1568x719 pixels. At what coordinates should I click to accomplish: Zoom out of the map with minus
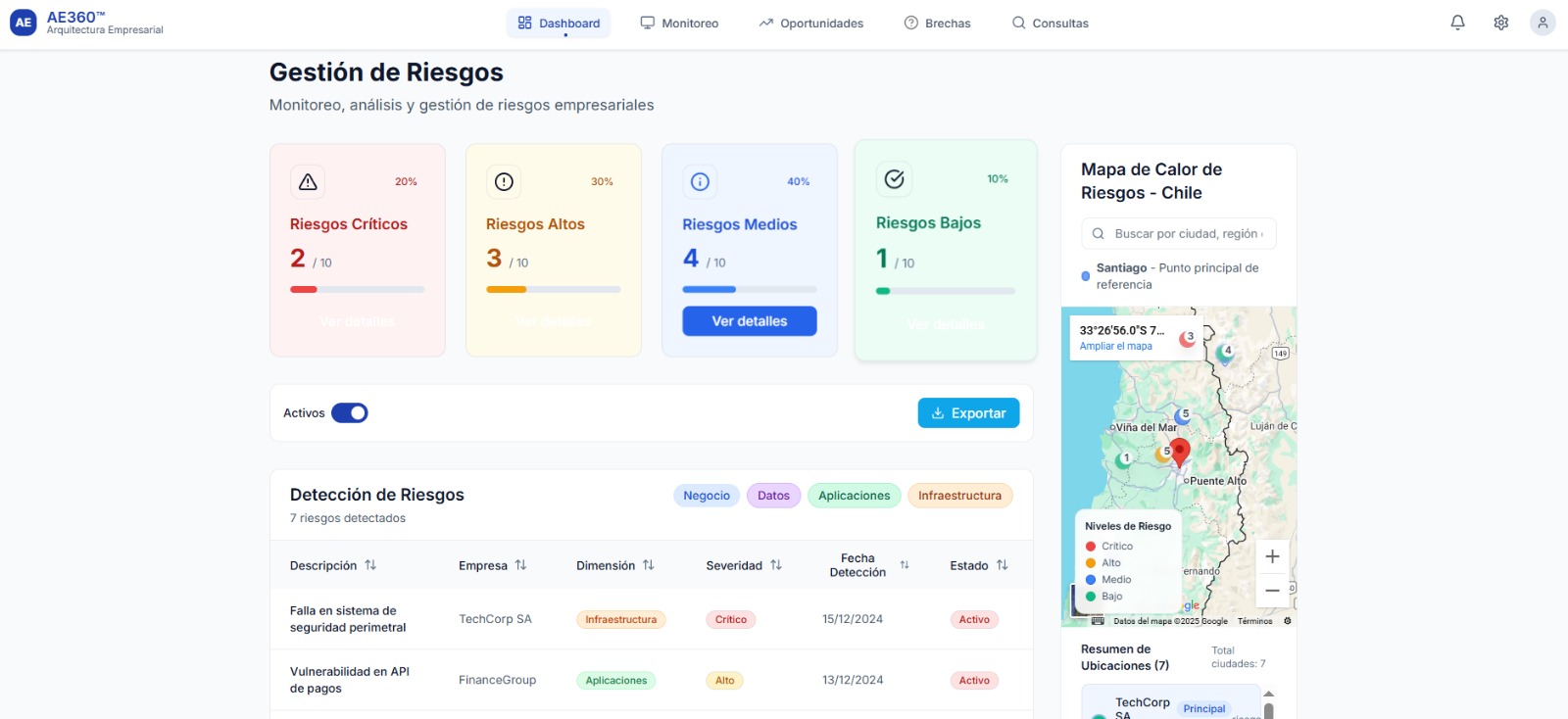[x=1272, y=591]
